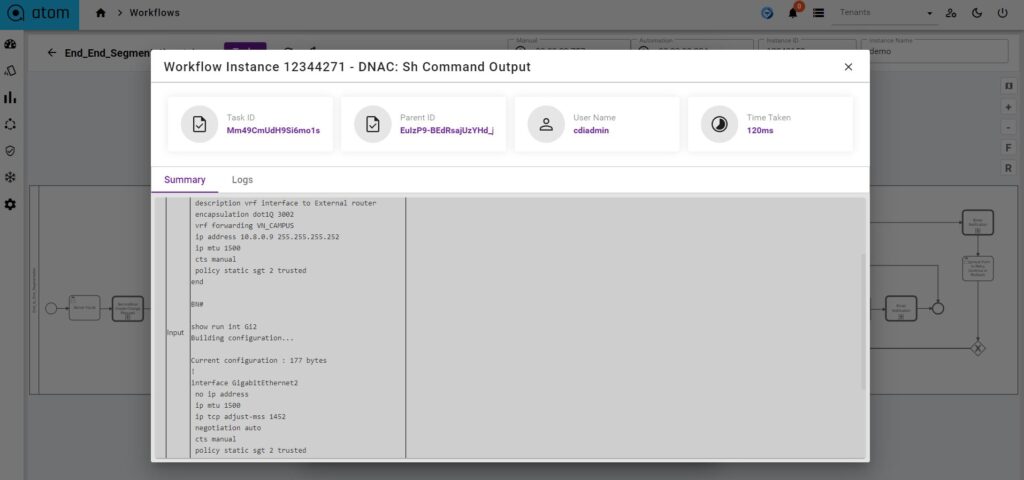
Task: Open the devices icon in the sidebar
Action: [x=10, y=71]
